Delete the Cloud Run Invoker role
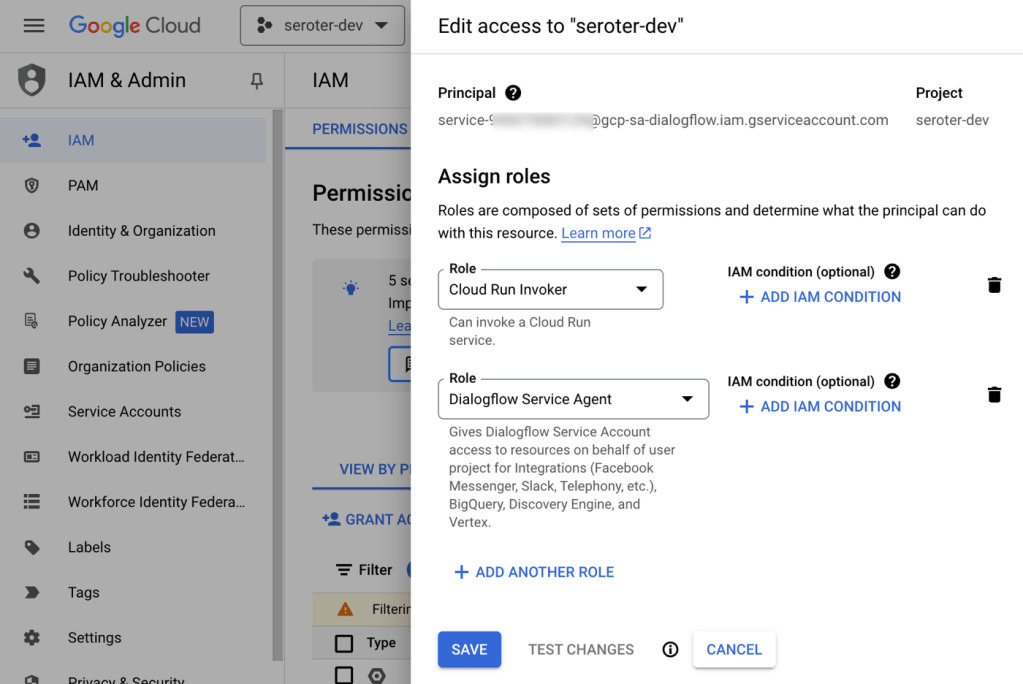The height and width of the screenshot is (684, 1023). (x=994, y=285)
